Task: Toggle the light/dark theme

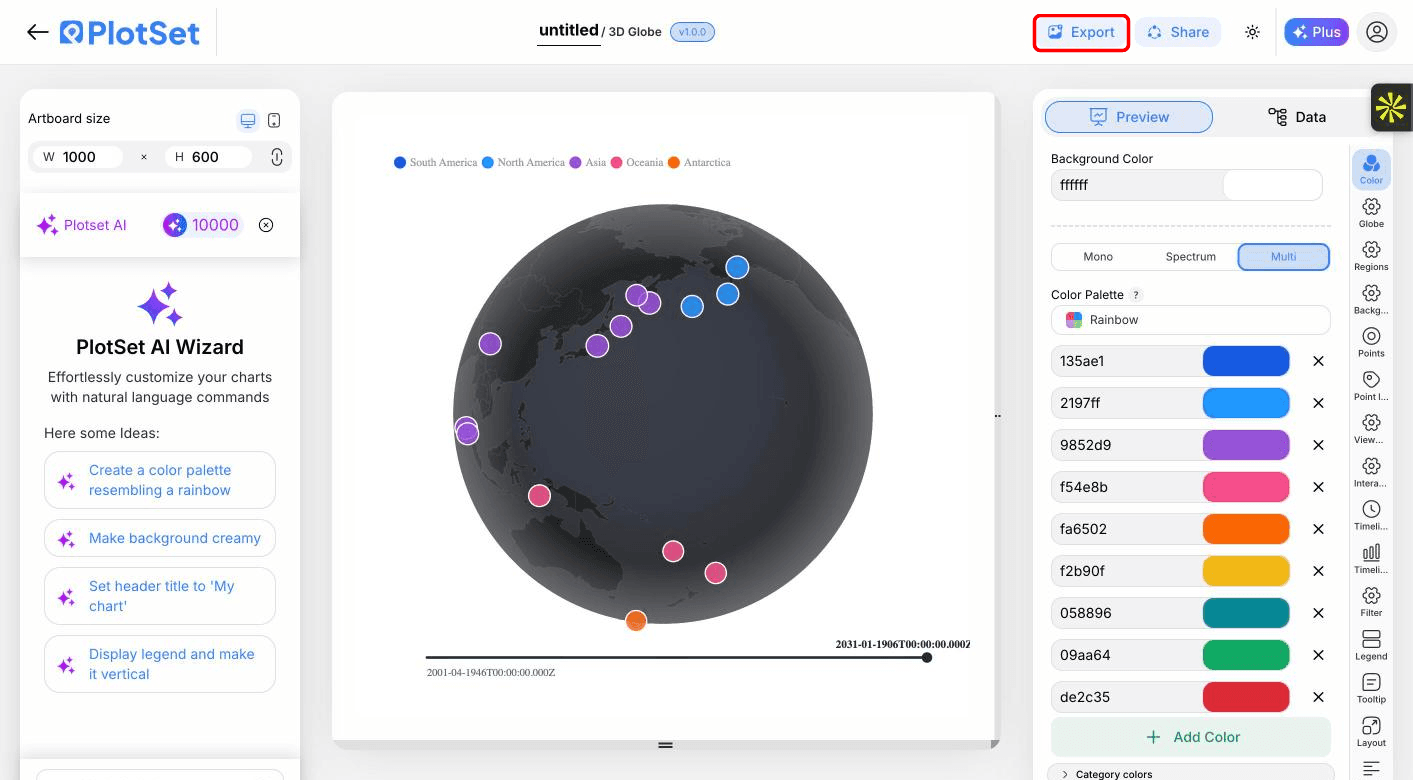Action: pyautogui.click(x=1252, y=32)
